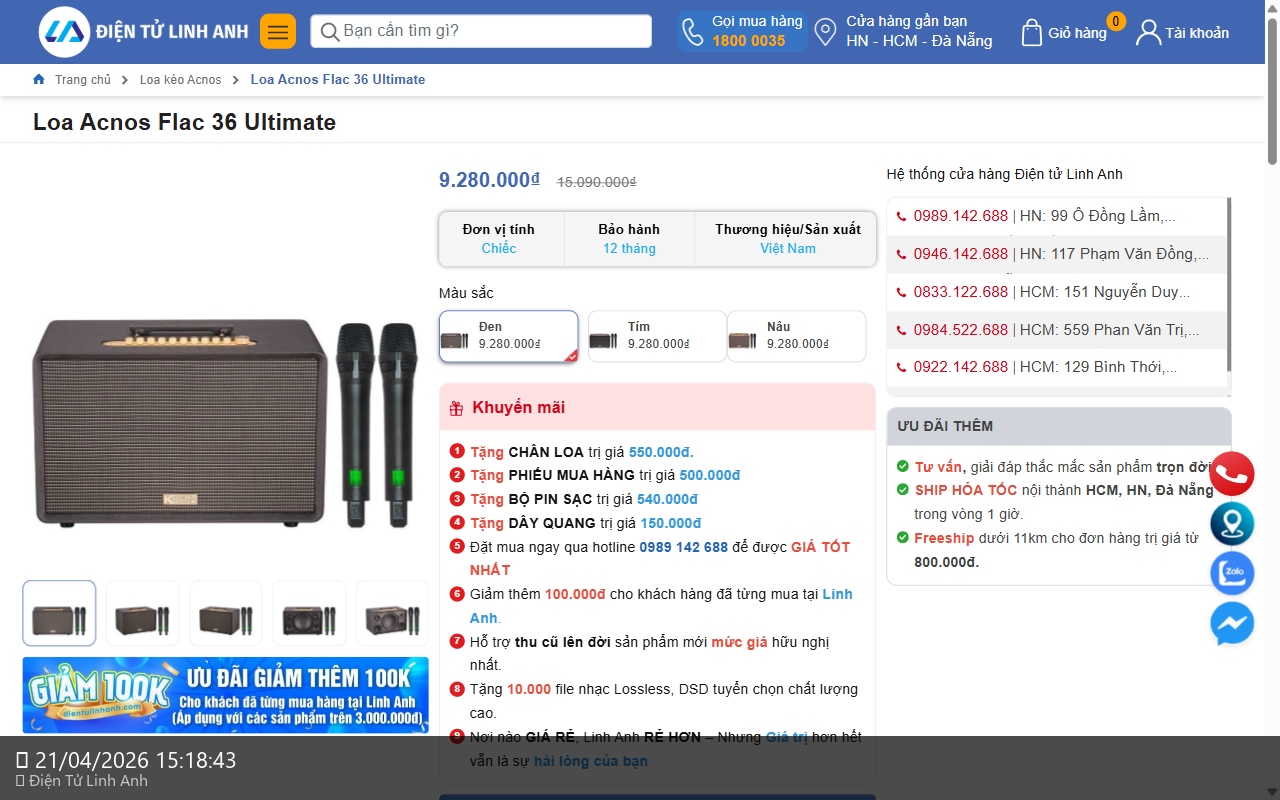The width and height of the screenshot is (1280, 800).
Task: Click the crossed-out 15.090.000đ price
Action: click(x=597, y=182)
